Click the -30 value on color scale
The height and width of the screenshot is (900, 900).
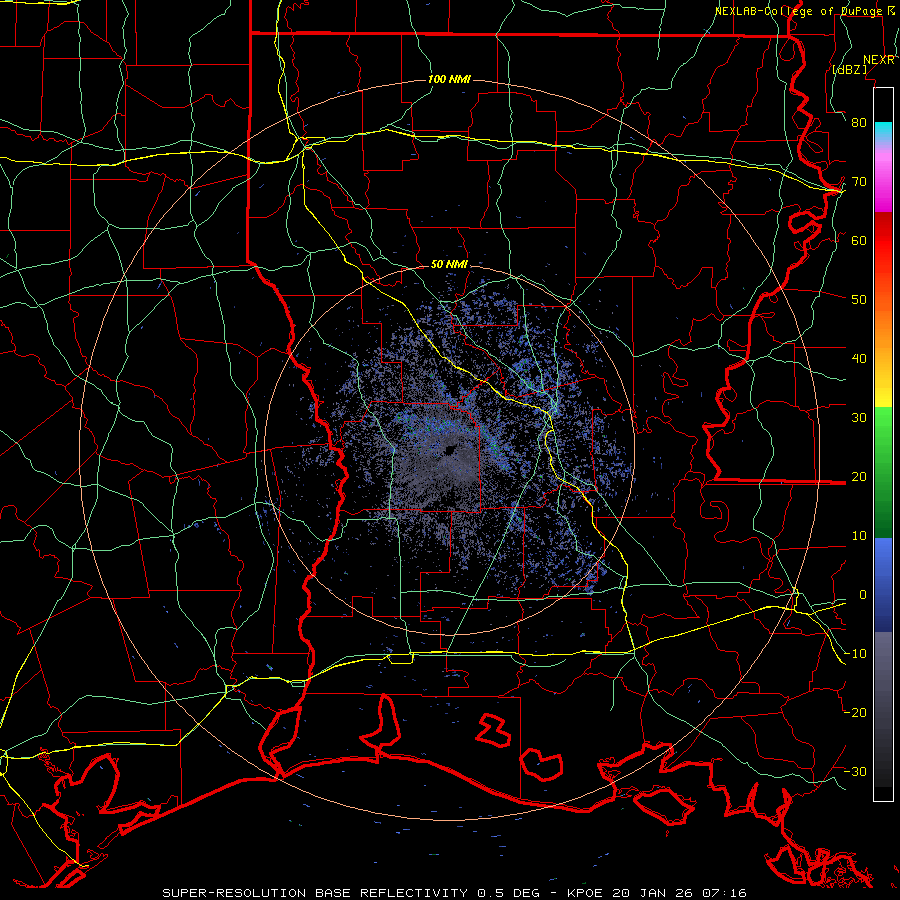pos(855,771)
